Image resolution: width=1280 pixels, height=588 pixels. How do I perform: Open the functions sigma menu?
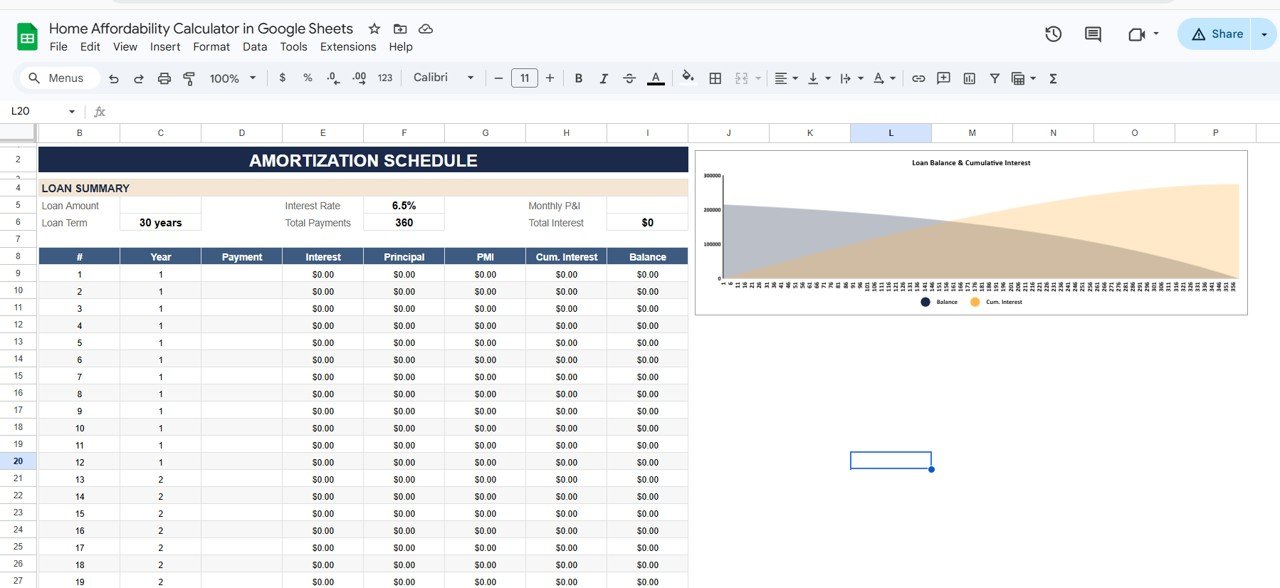click(x=1053, y=78)
